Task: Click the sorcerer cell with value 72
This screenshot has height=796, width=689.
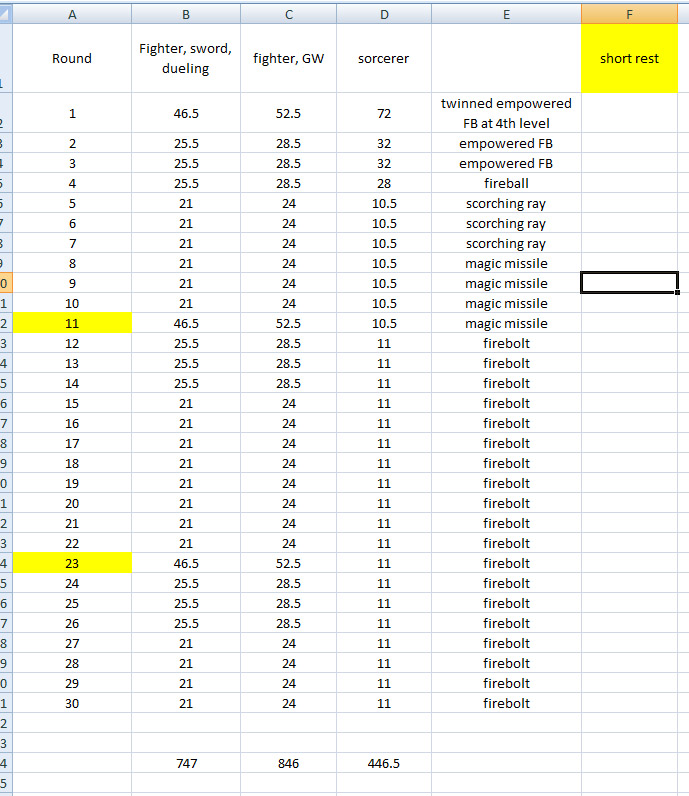Action: [x=384, y=113]
